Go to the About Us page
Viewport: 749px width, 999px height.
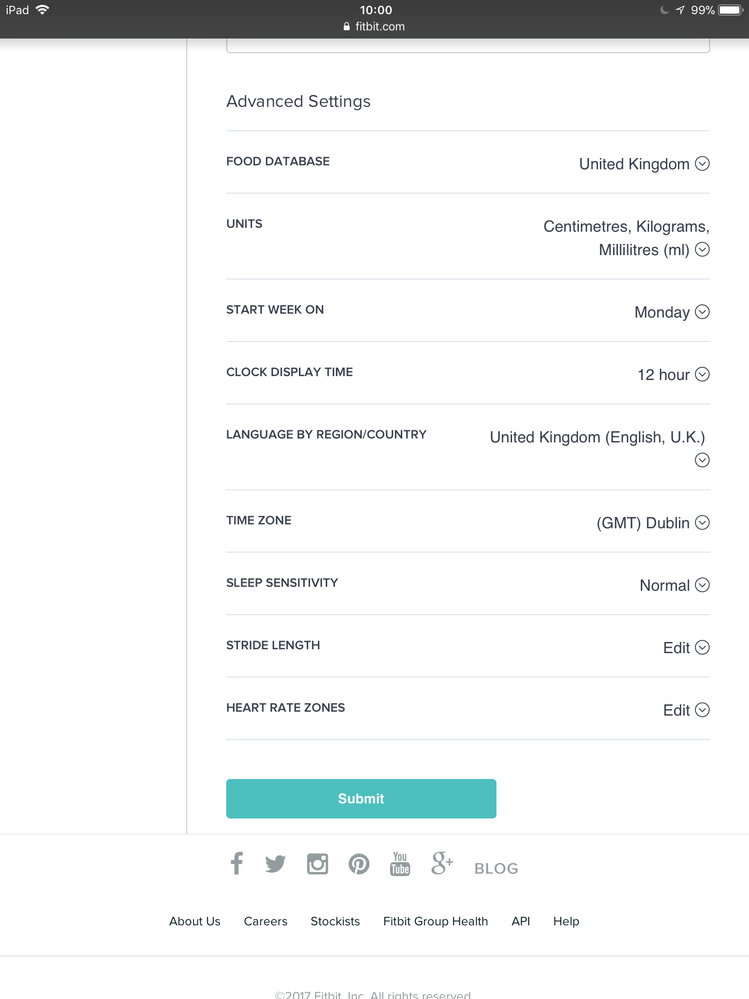point(194,921)
